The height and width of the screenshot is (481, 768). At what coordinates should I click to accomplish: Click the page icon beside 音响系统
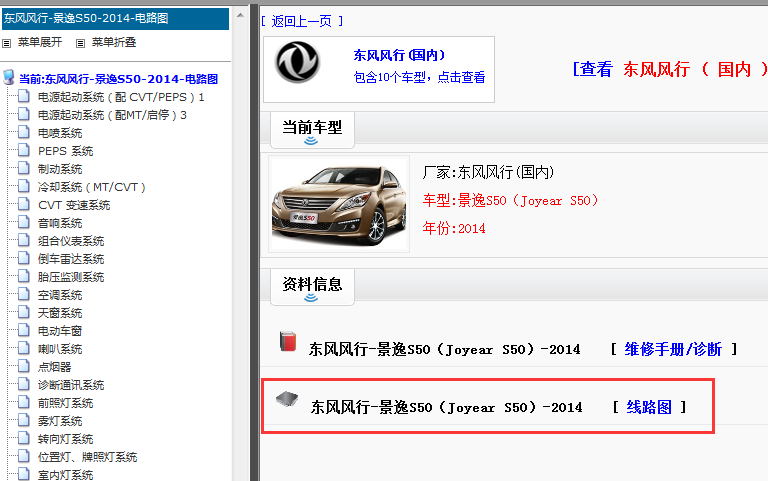click(x=24, y=222)
